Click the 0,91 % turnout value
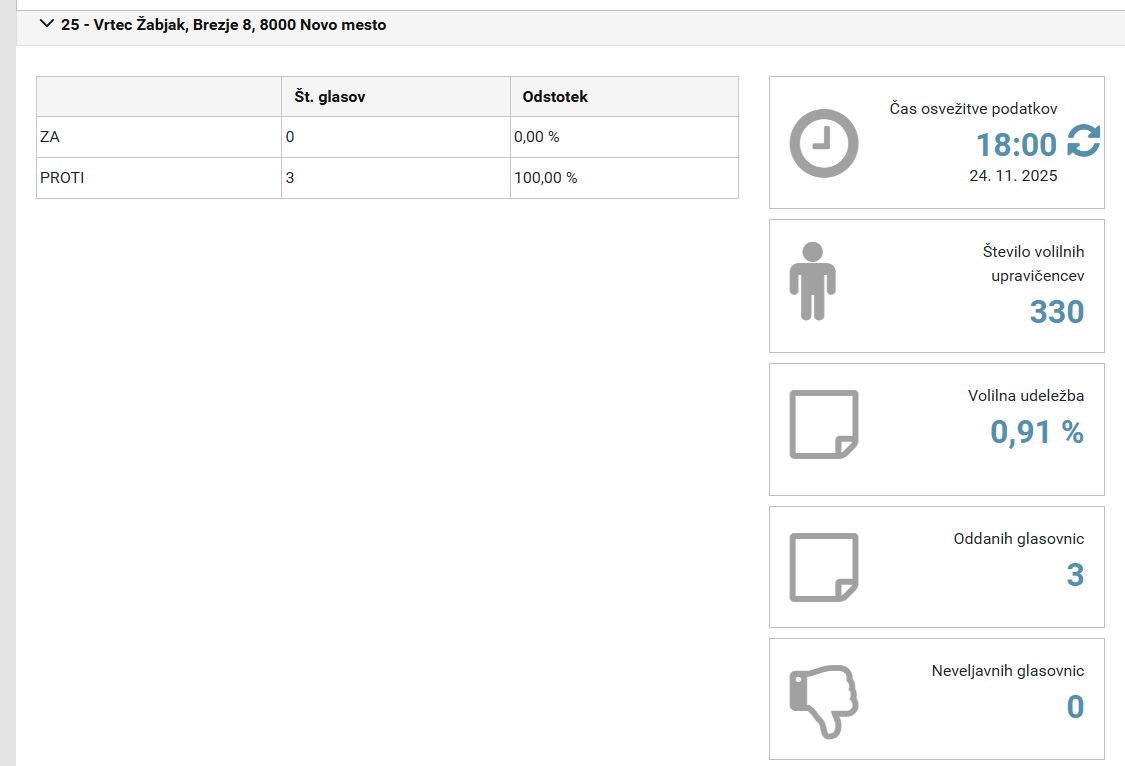This screenshot has width=1125, height=766. click(x=1037, y=432)
